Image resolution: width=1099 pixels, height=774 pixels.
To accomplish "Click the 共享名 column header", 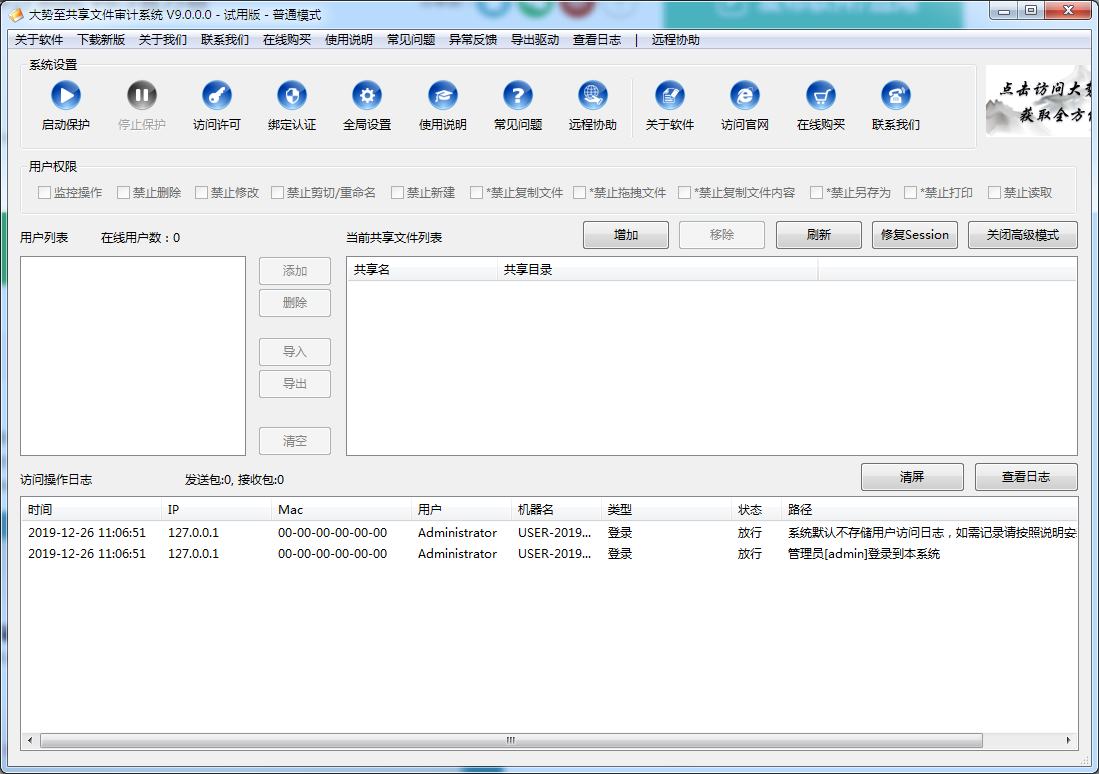I will (423, 270).
